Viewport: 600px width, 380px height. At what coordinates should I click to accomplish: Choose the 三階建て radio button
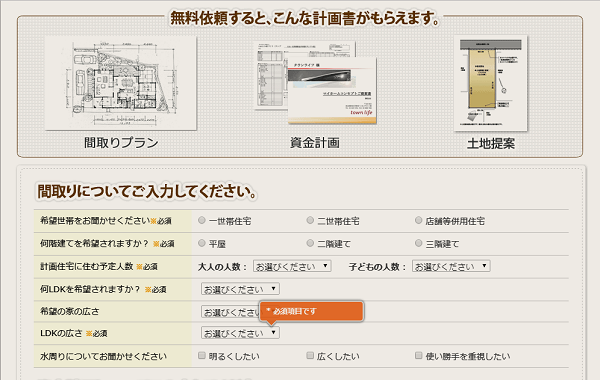[419, 243]
